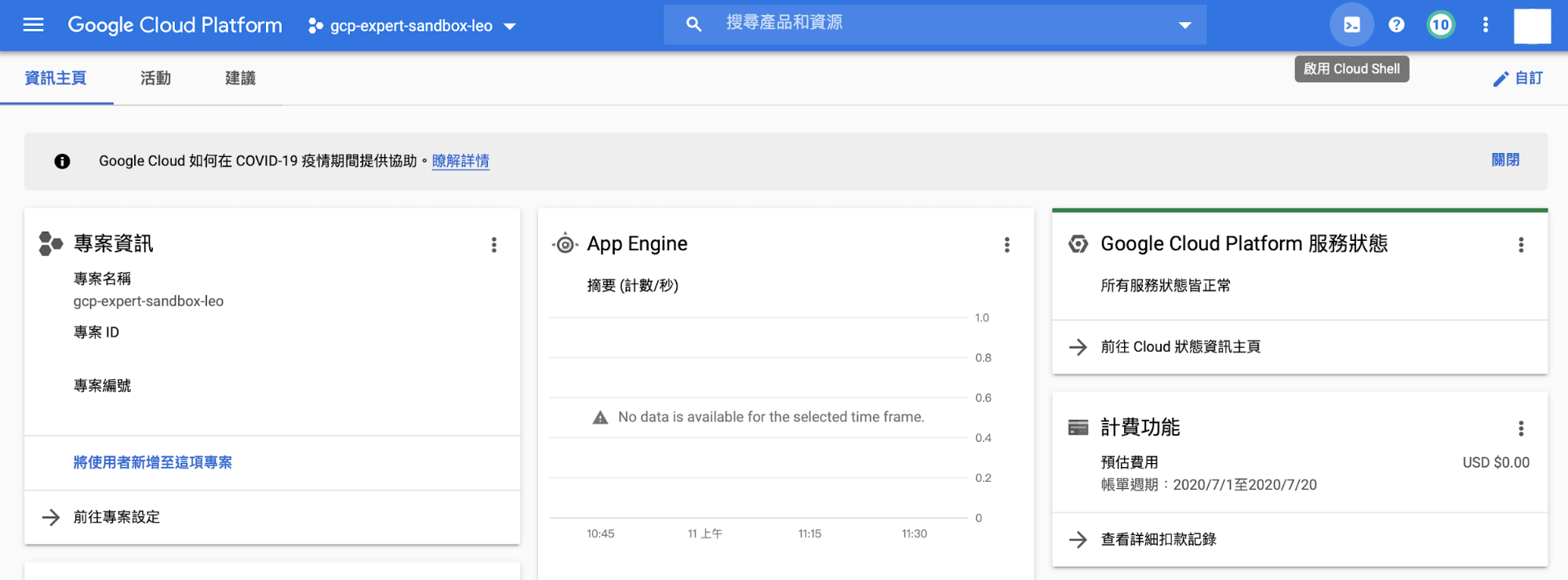Click the 啟用 Cloud Shell tooltip
The height and width of the screenshot is (580, 1568).
pos(1352,69)
